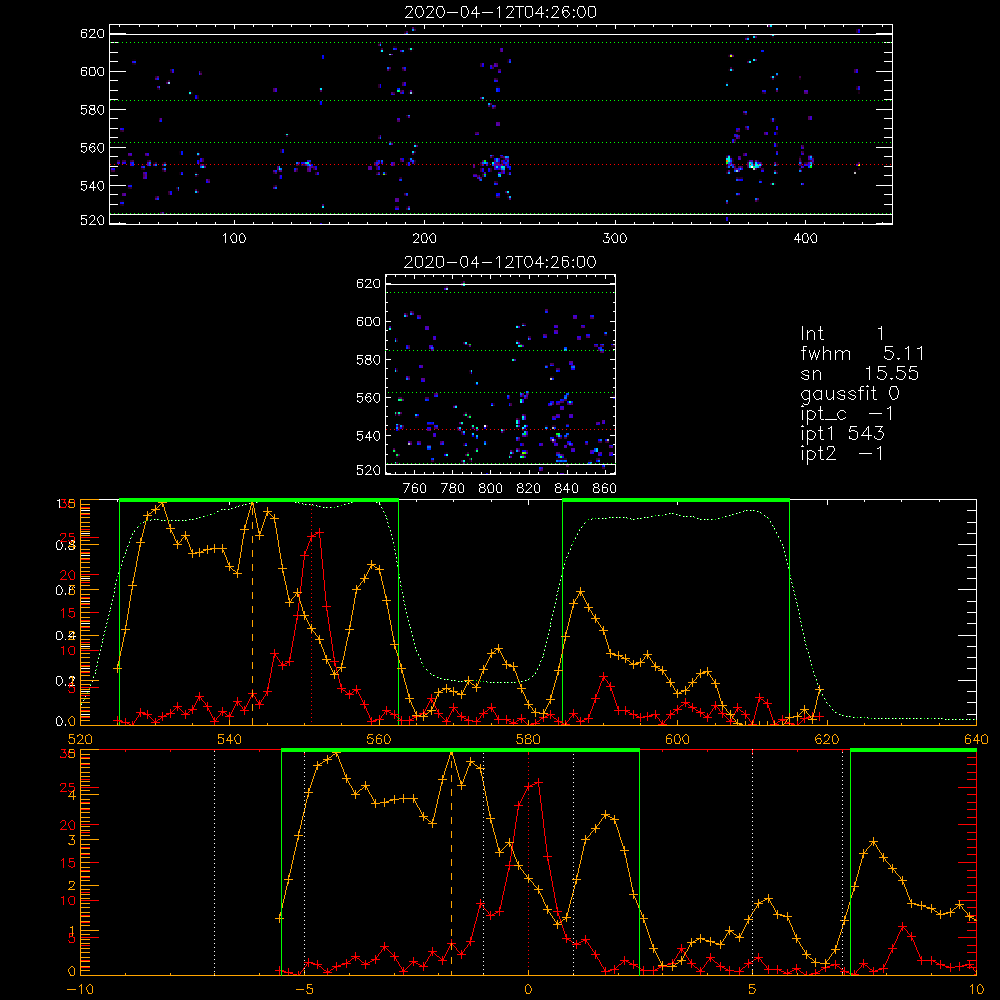Select the 'sn 15.55' readout text
The height and width of the screenshot is (1000, 1000).
tap(860, 374)
